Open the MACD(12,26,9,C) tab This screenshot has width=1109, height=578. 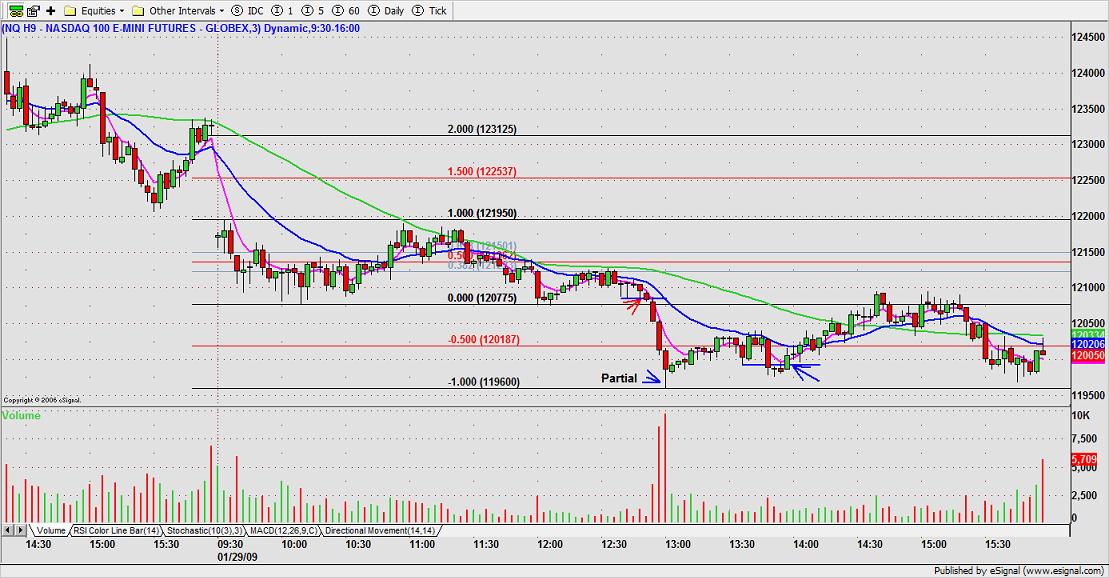coord(284,531)
